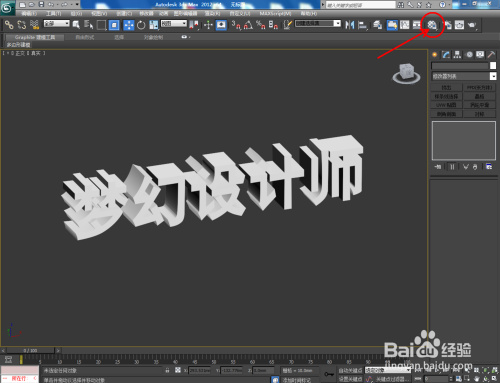Choose the Rectangular Selection Region tool
The height and width of the screenshot is (383, 500).
pyautogui.click(x=101, y=25)
